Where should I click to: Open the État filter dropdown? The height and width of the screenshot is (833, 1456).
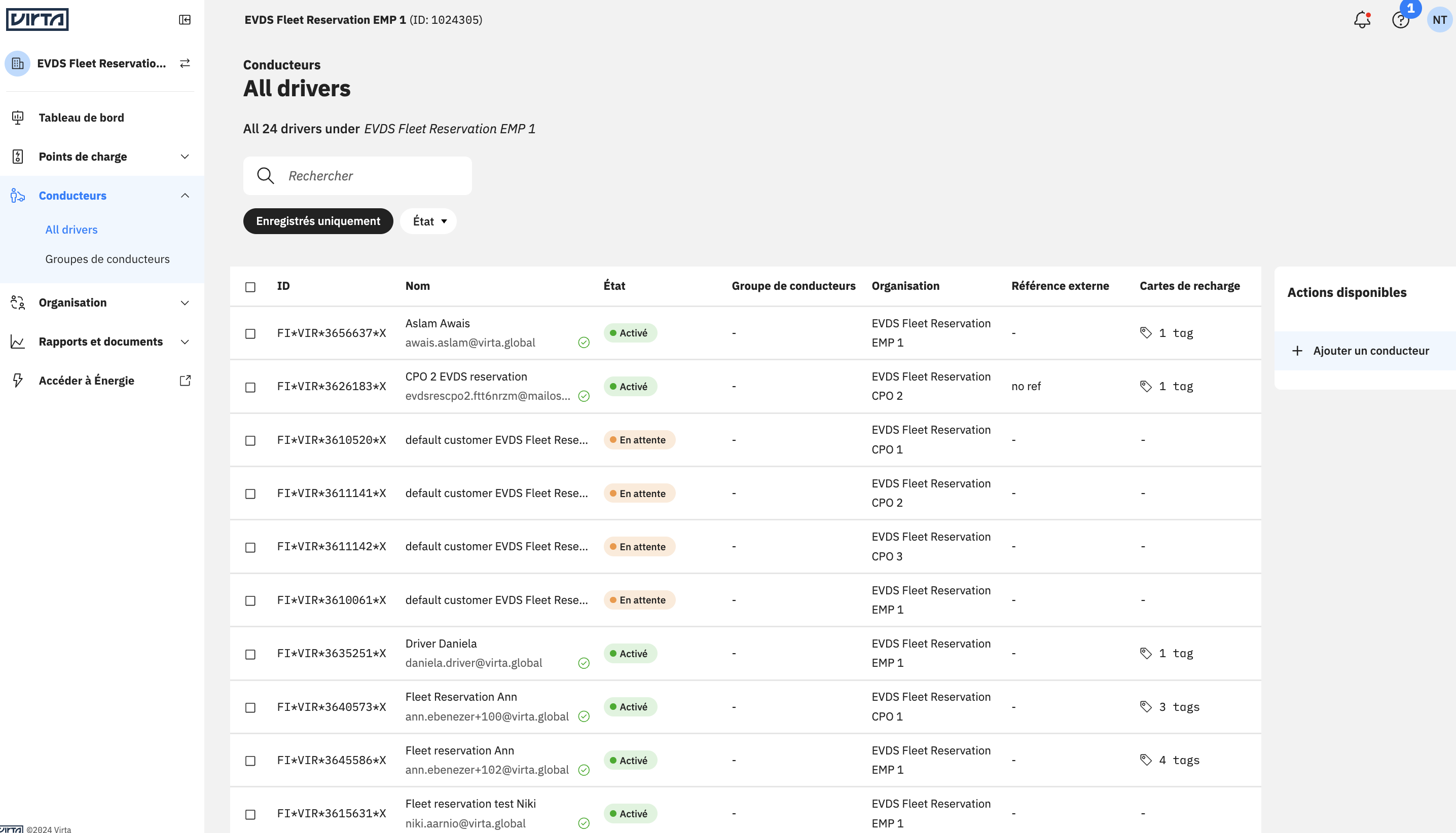[x=429, y=221]
